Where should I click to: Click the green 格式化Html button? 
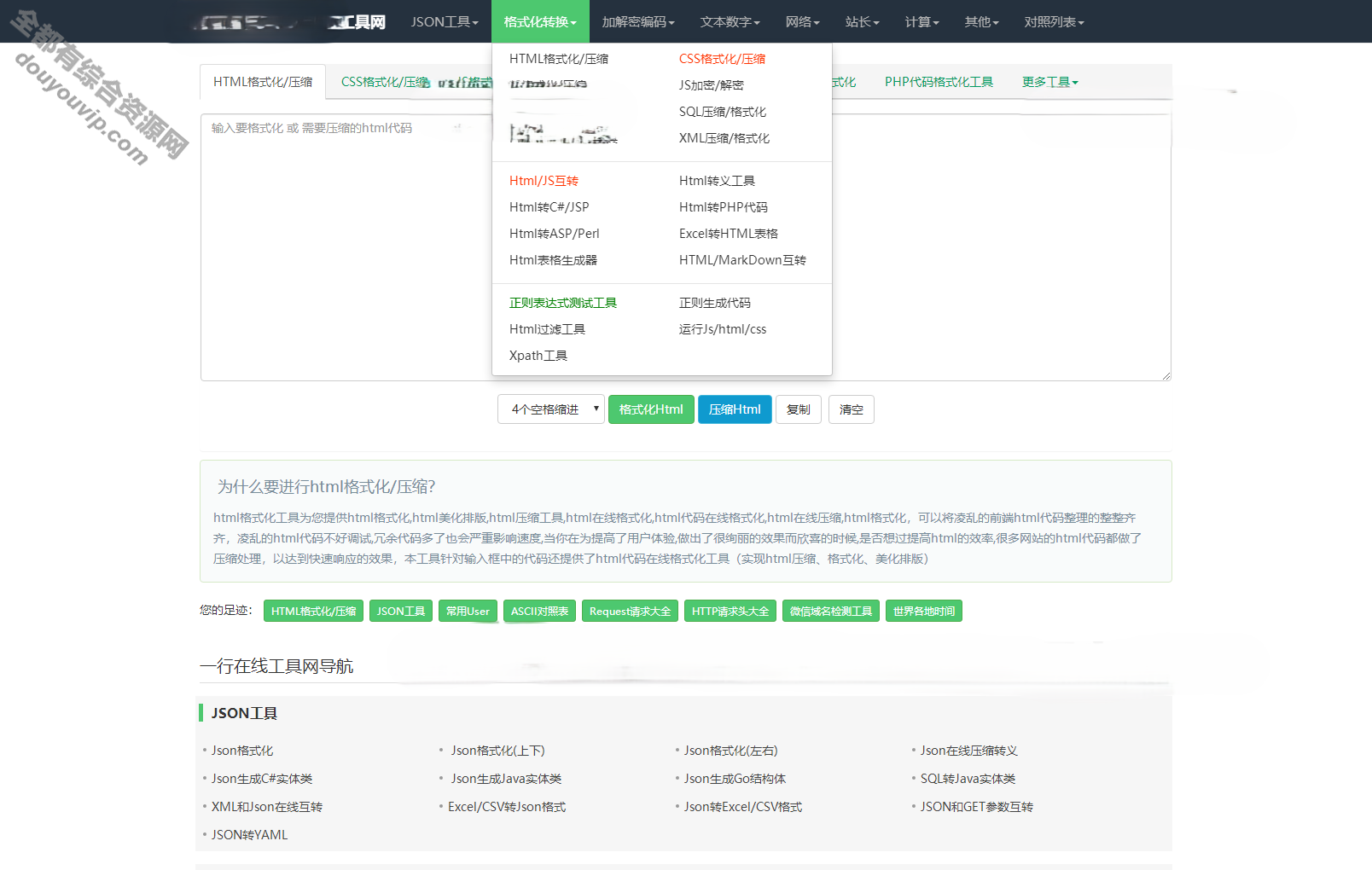click(651, 409)
